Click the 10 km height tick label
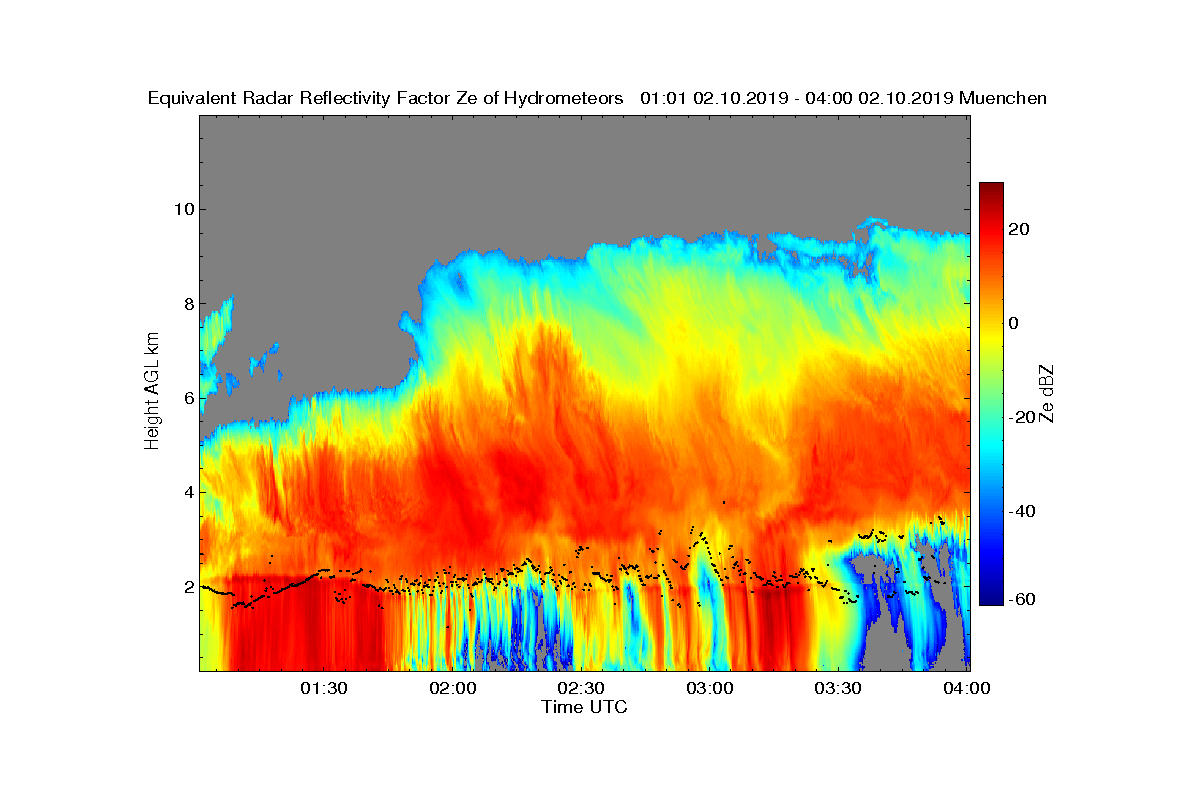Viewport: 1200px width, 800px height. coord(181,209)
